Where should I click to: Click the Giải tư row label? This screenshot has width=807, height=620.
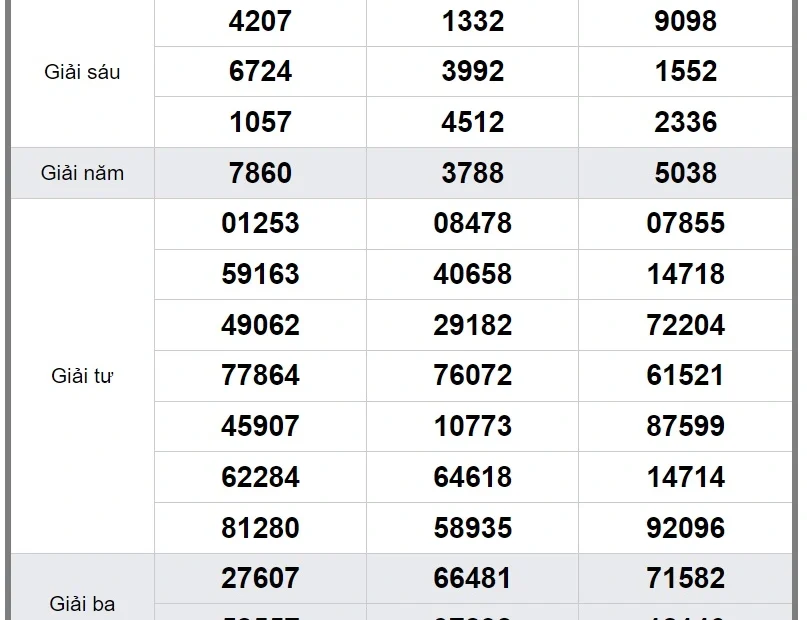click(x=82, y=376)
